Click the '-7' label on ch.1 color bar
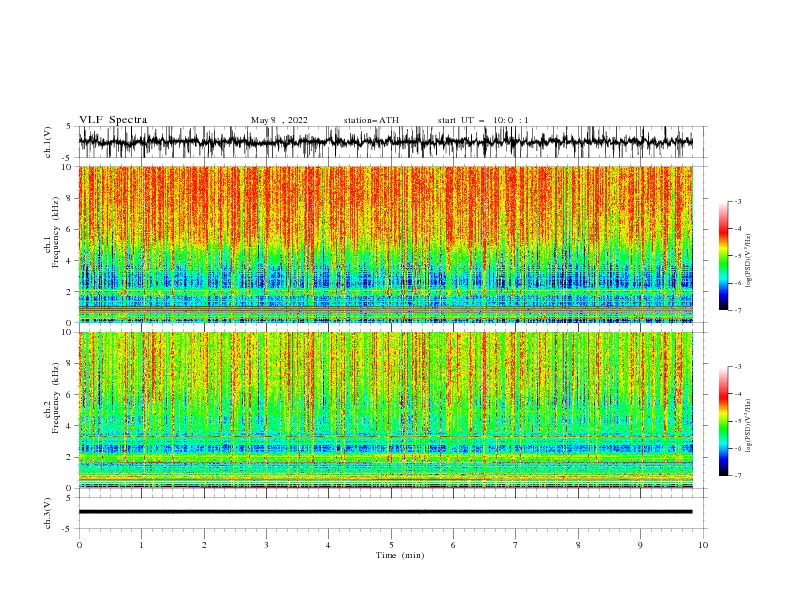 click(x=737, y=310)
